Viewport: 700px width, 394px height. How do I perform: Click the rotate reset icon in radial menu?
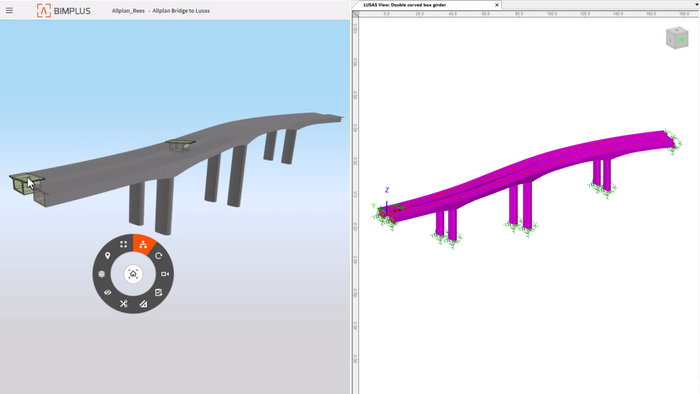[158, 256]
